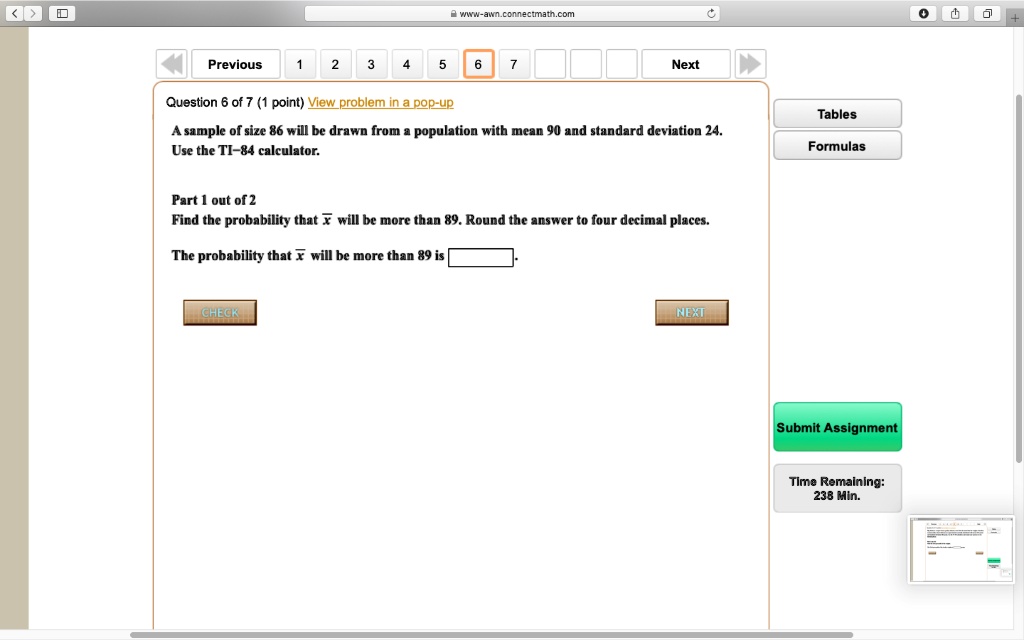The width and height of the screenshot is (1024, 640).
Task: Click the Previous navigation button
Action: pyautogui.click(x=235, y=63)
